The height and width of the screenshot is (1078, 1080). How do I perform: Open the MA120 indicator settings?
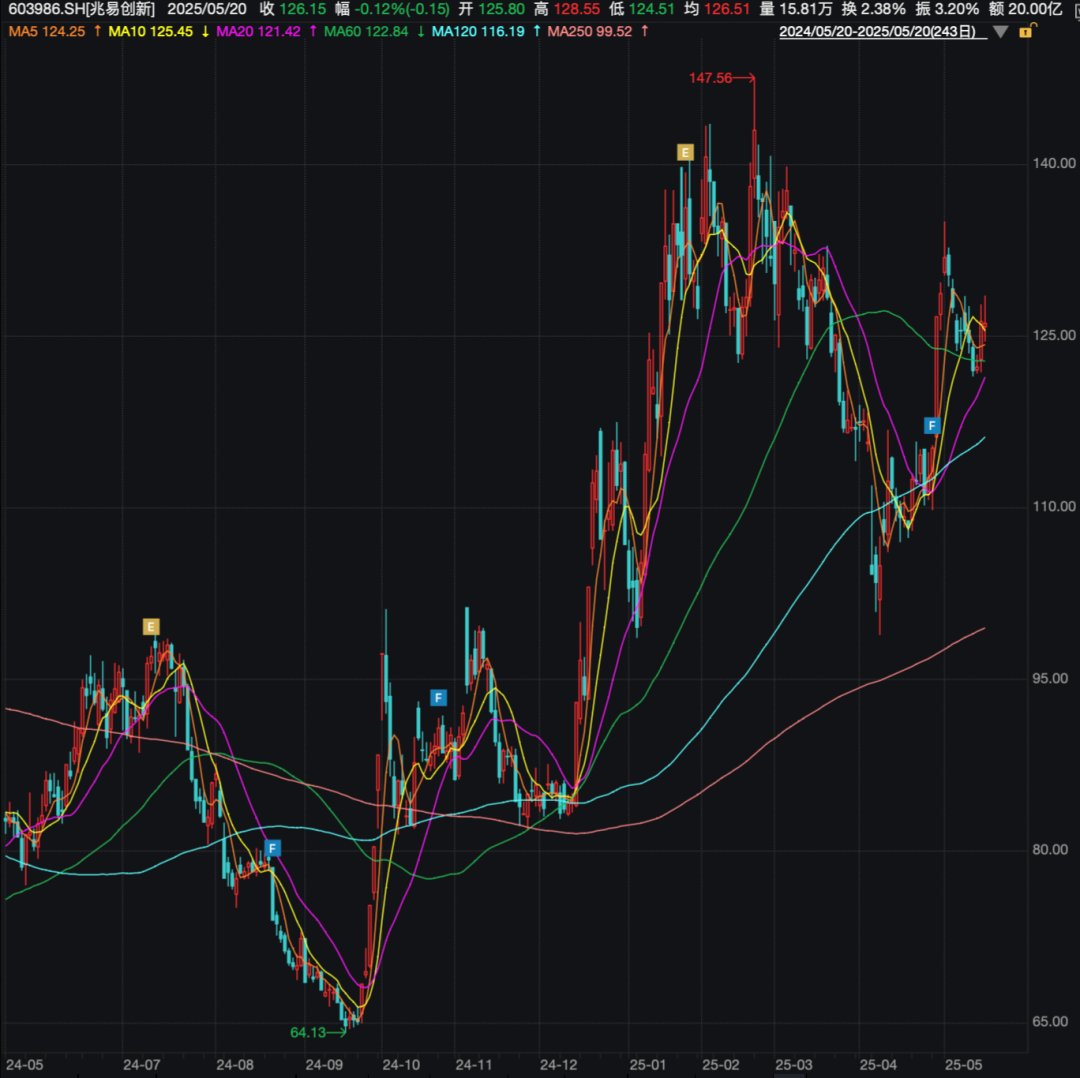[476, 31]
